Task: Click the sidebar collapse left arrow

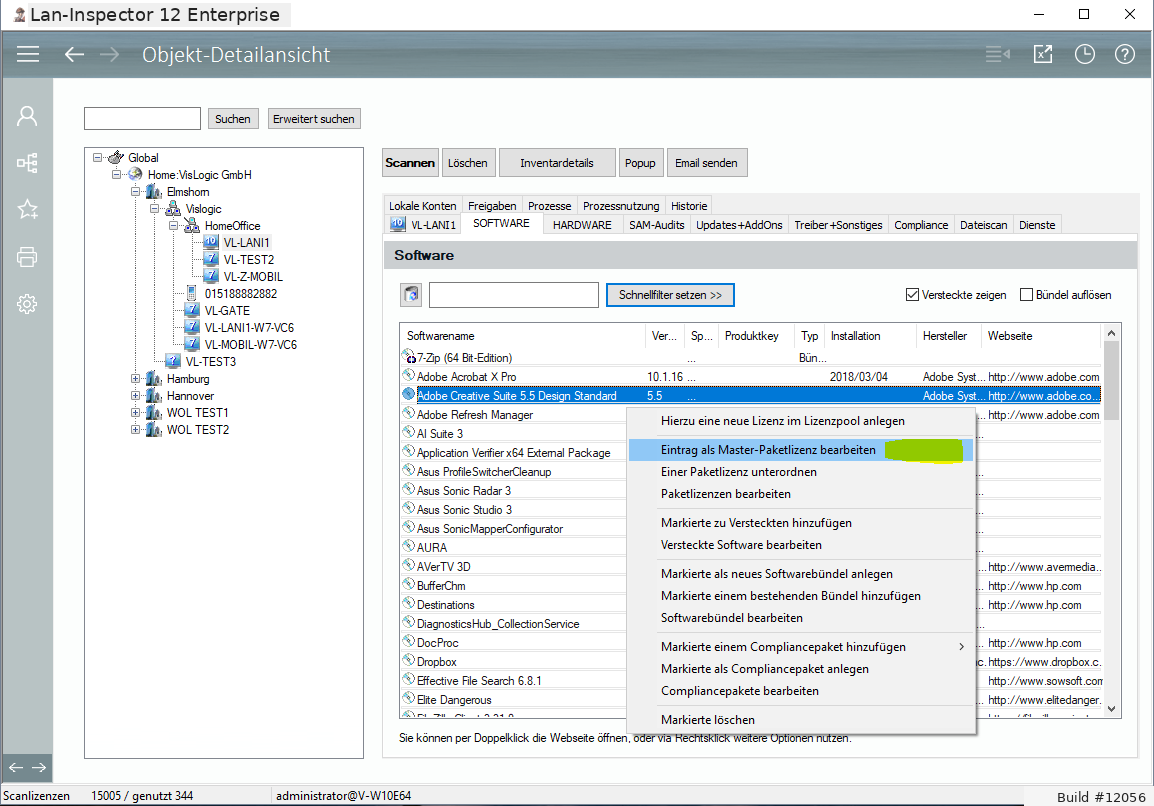Action: (15, 768)
